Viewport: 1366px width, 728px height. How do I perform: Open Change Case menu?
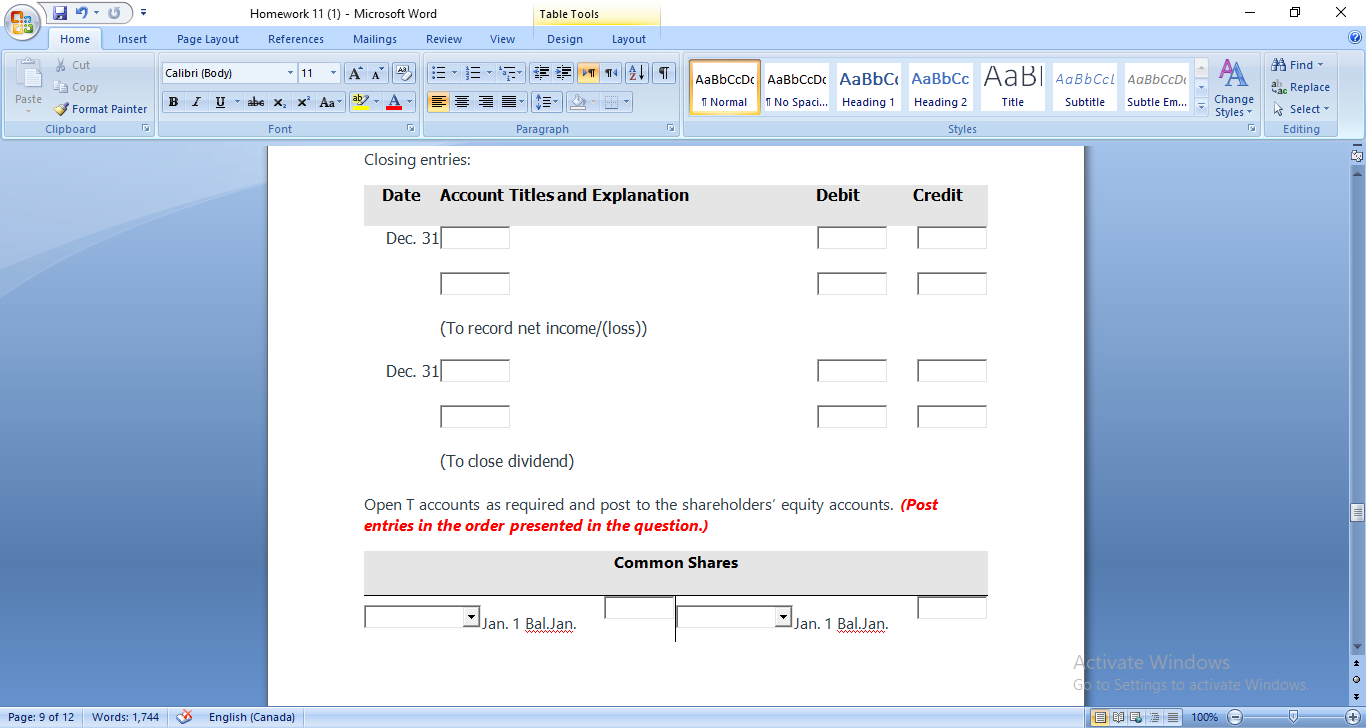330,102
